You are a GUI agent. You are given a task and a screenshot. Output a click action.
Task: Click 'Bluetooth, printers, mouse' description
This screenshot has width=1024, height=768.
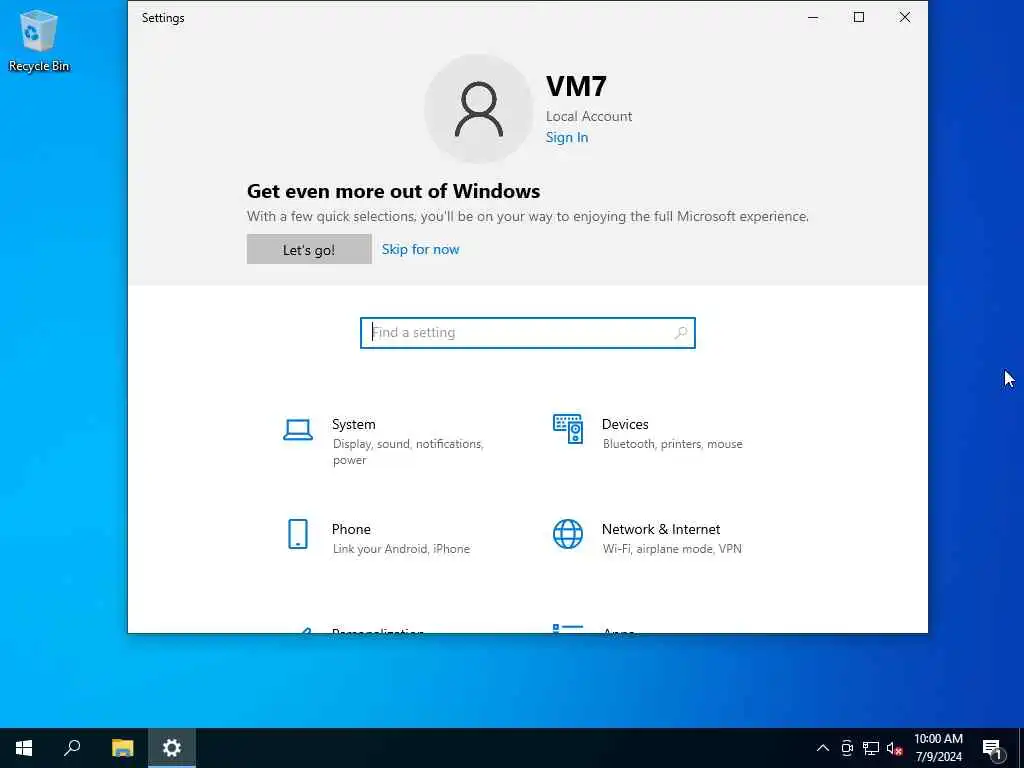(673, 444)
